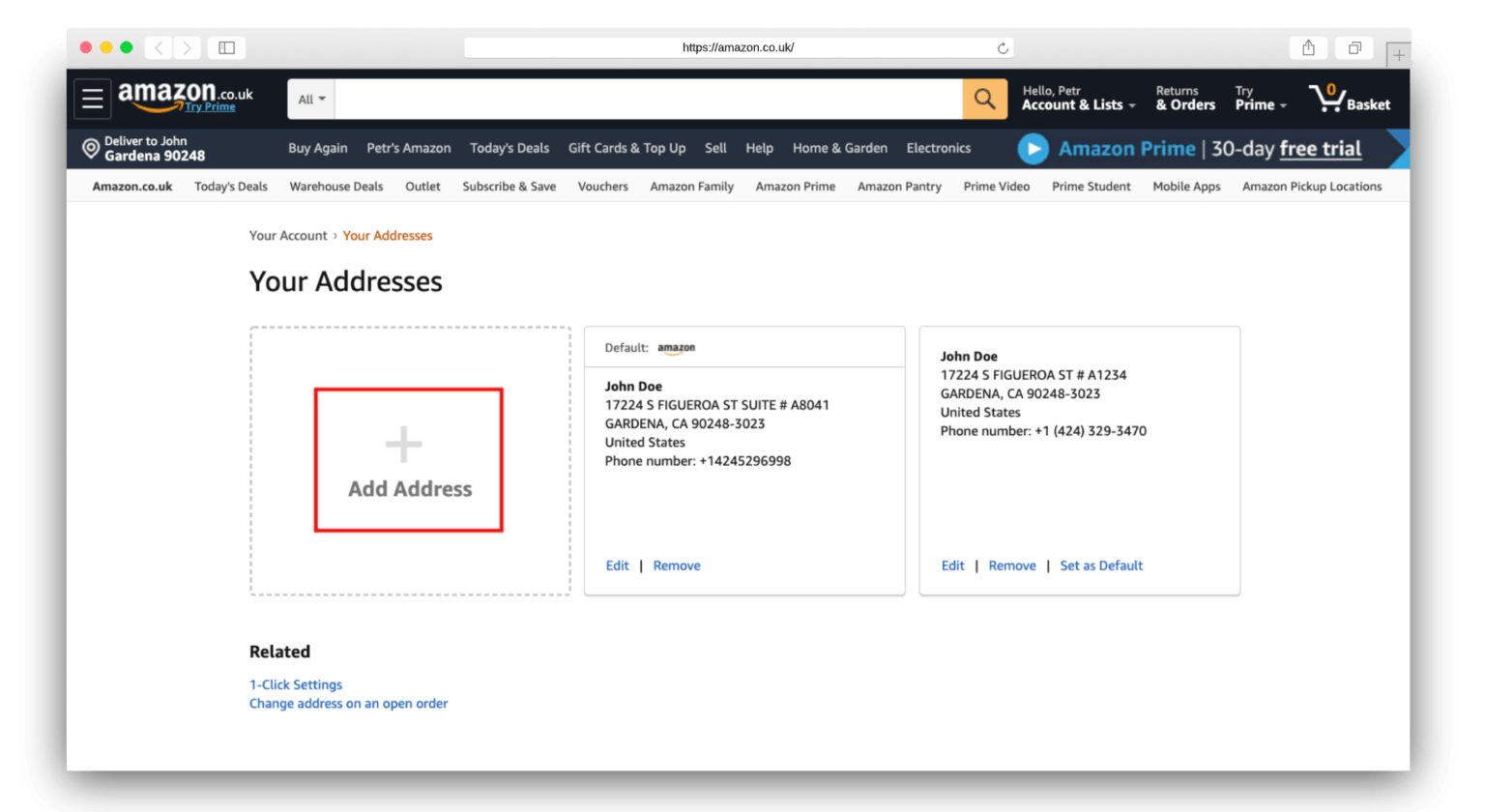Edit the ST # A1234 address
The height and width of the screenshot is (812, 1485).
[x=952, y=565]
